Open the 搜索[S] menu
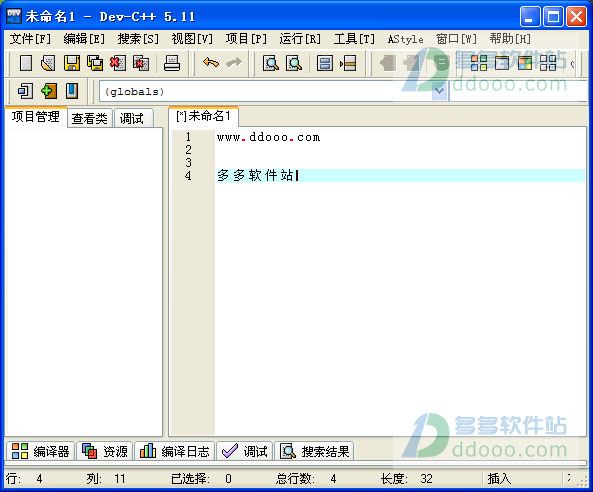 (x=138, y=39)
